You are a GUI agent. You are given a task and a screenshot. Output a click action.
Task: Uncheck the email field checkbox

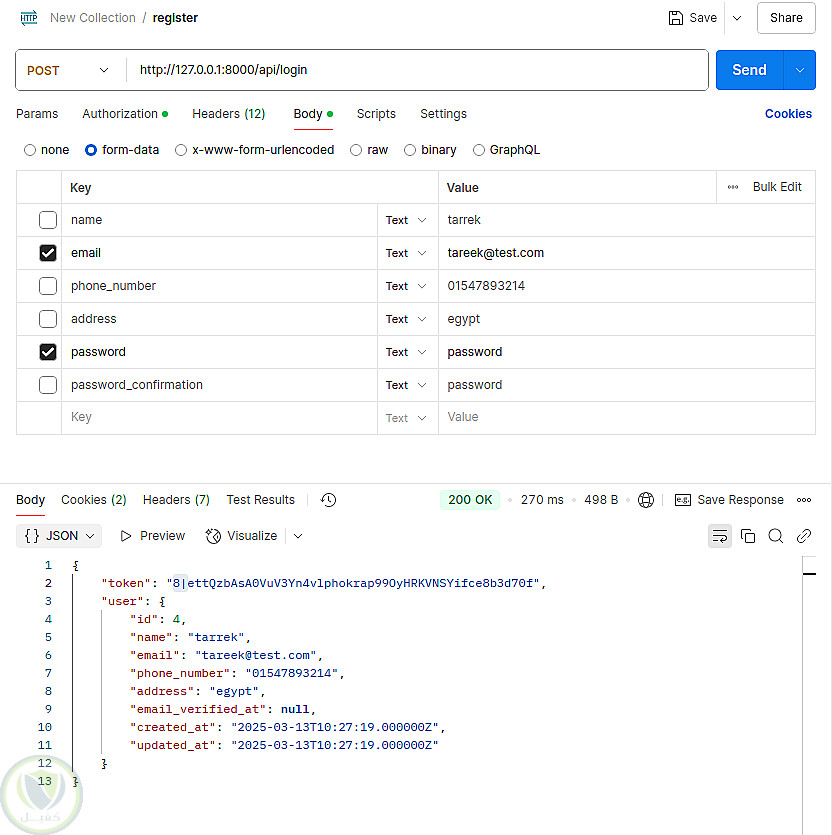[x=48, y=253]
